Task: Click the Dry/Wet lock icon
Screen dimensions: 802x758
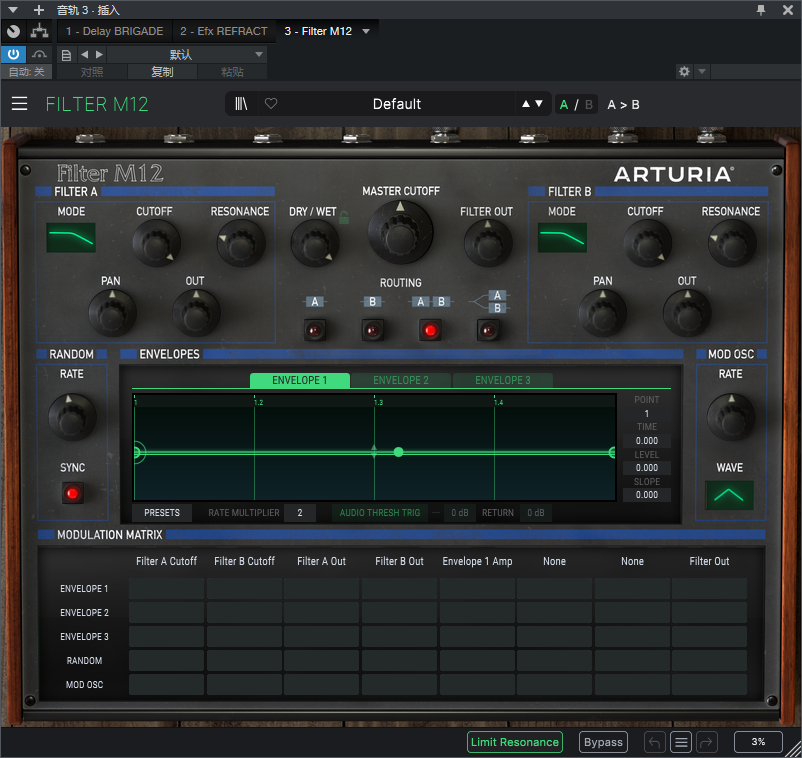Action: coord(344,217)
